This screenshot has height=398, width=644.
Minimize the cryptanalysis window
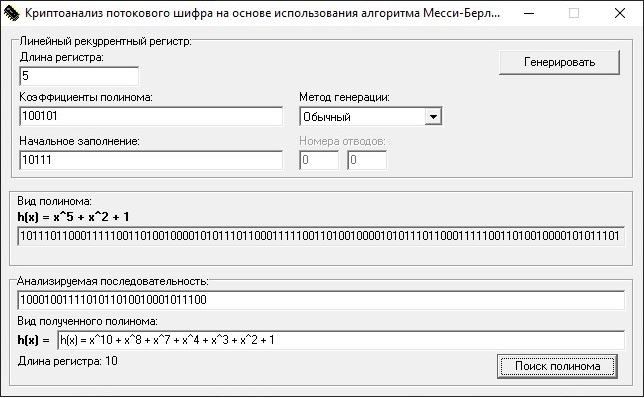click(529, 14)
